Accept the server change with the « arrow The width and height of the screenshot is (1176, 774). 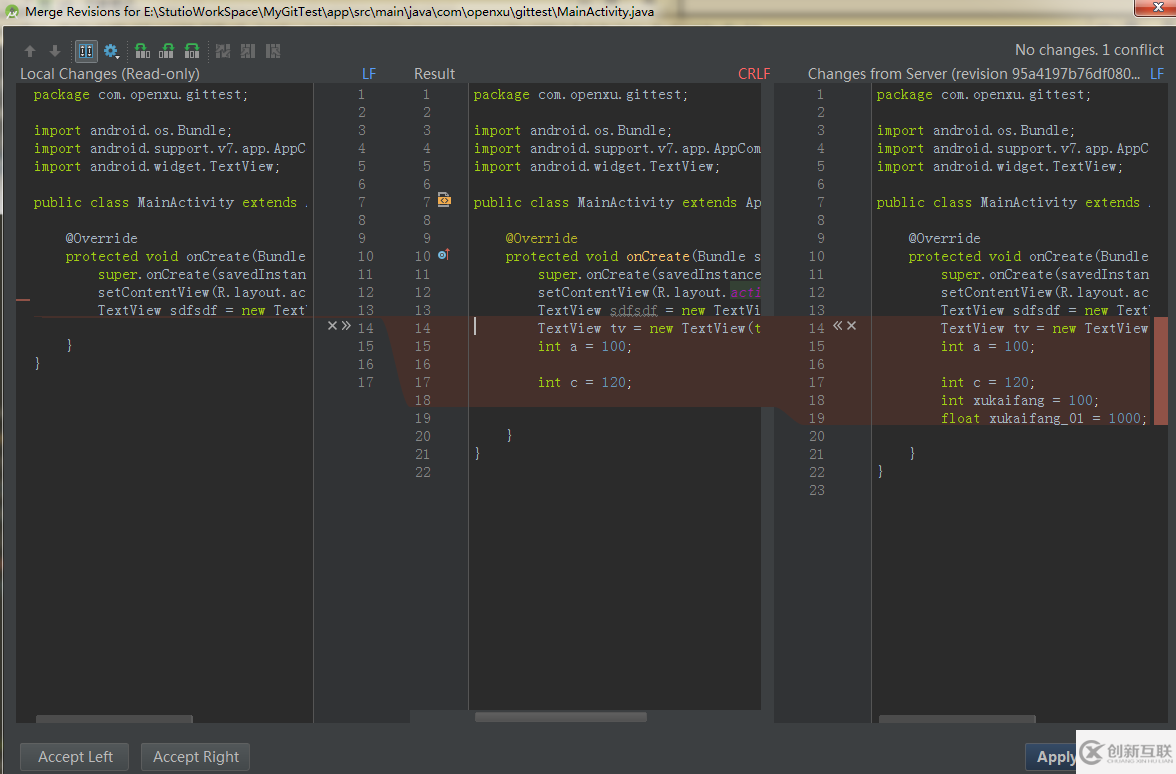click(x=838, y=326)
